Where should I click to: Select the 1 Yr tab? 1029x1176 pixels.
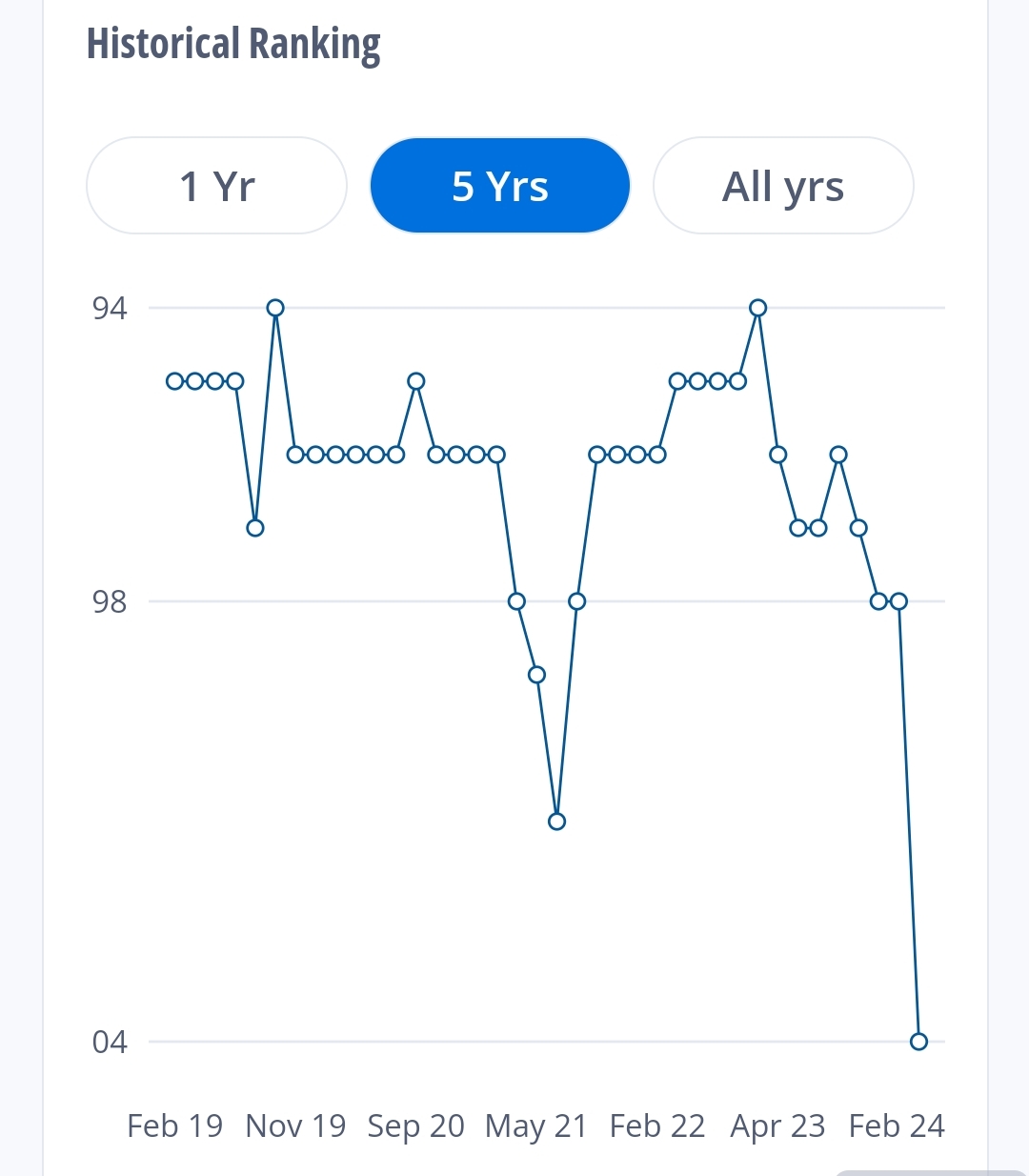pos(216,186)
